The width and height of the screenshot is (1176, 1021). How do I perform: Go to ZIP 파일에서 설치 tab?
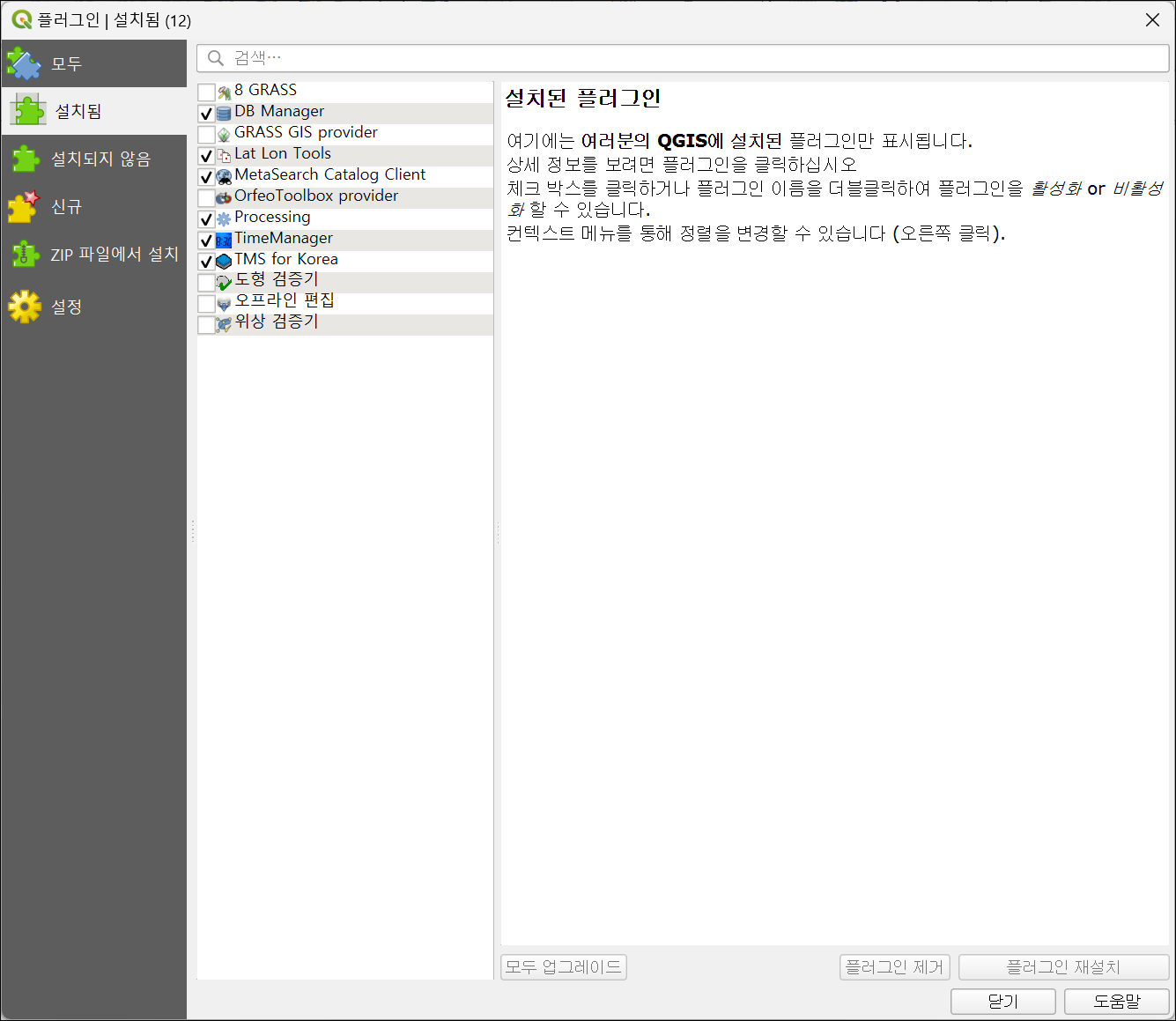point(94,254)
